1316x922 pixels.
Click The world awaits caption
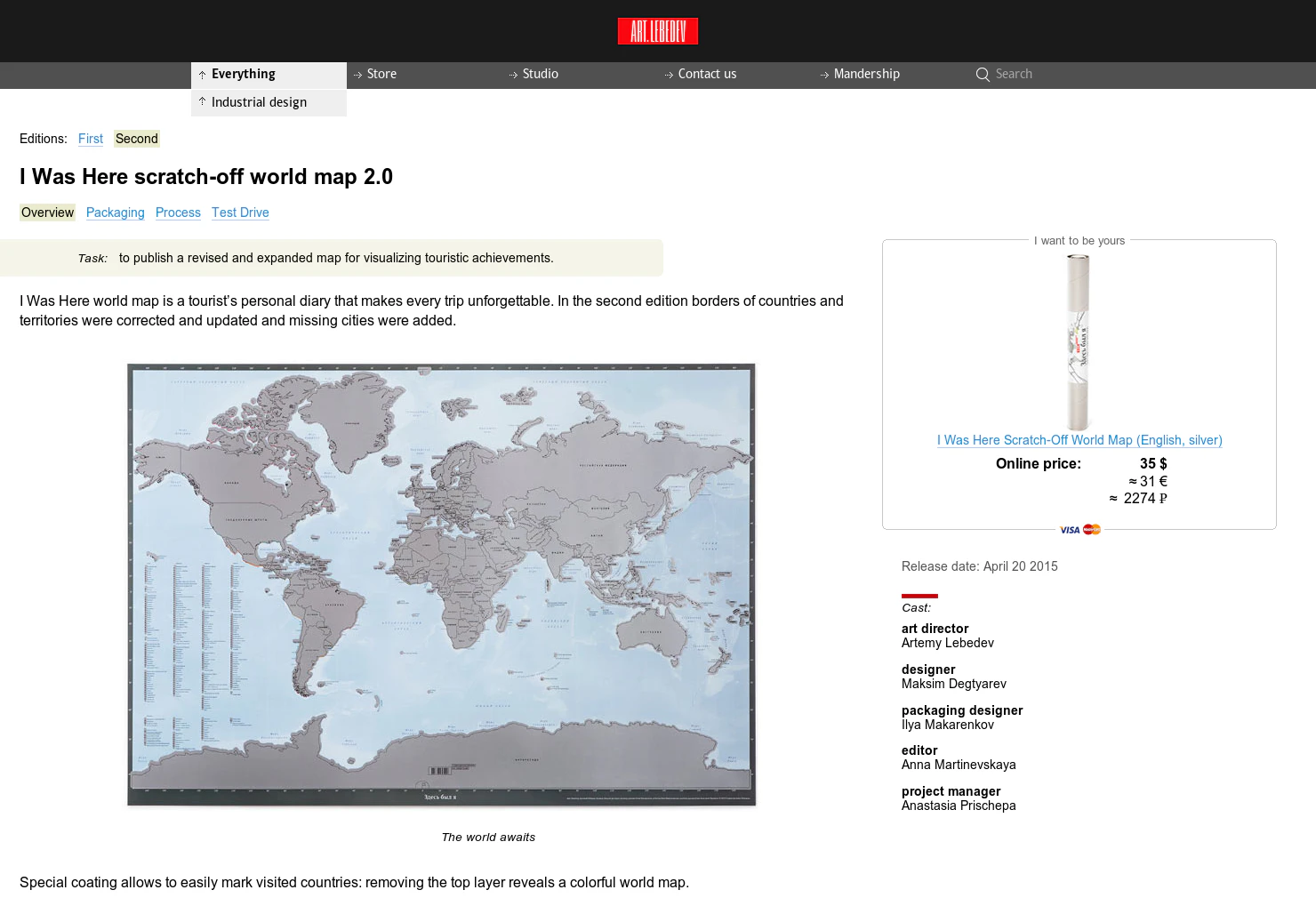(488, 838)
